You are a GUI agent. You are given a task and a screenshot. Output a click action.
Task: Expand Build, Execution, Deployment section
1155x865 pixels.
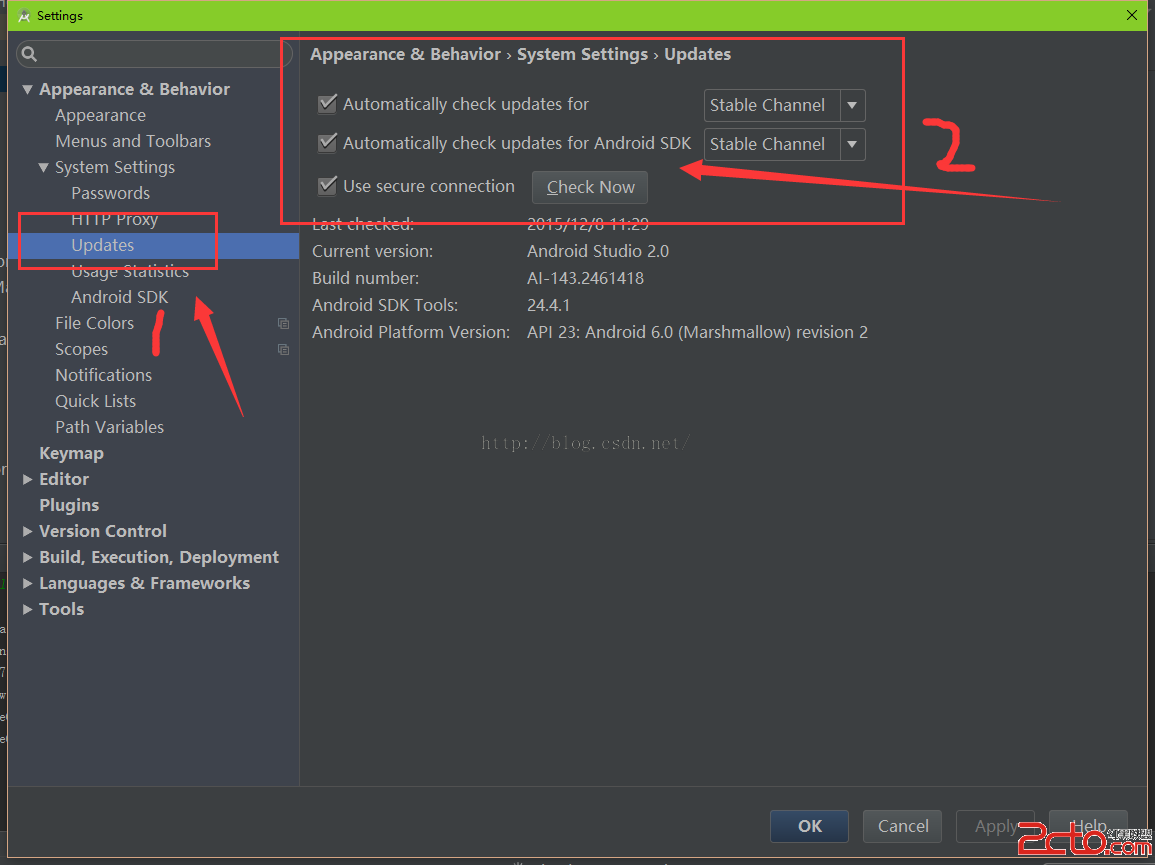[27, 558]
